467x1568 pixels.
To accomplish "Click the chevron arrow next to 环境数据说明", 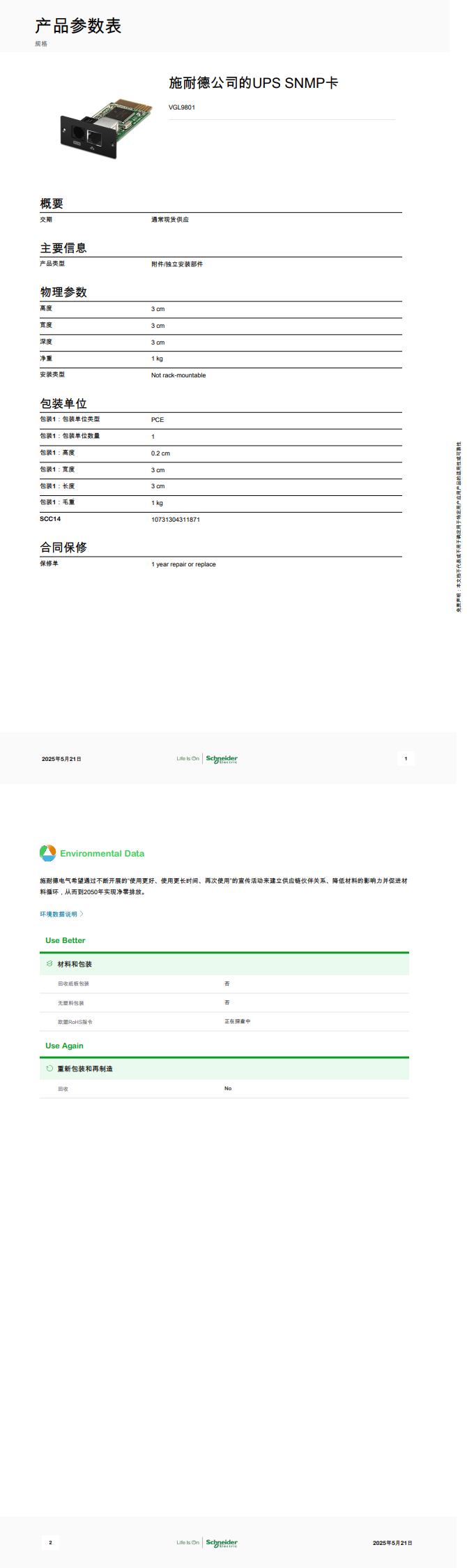I will 82,914.
